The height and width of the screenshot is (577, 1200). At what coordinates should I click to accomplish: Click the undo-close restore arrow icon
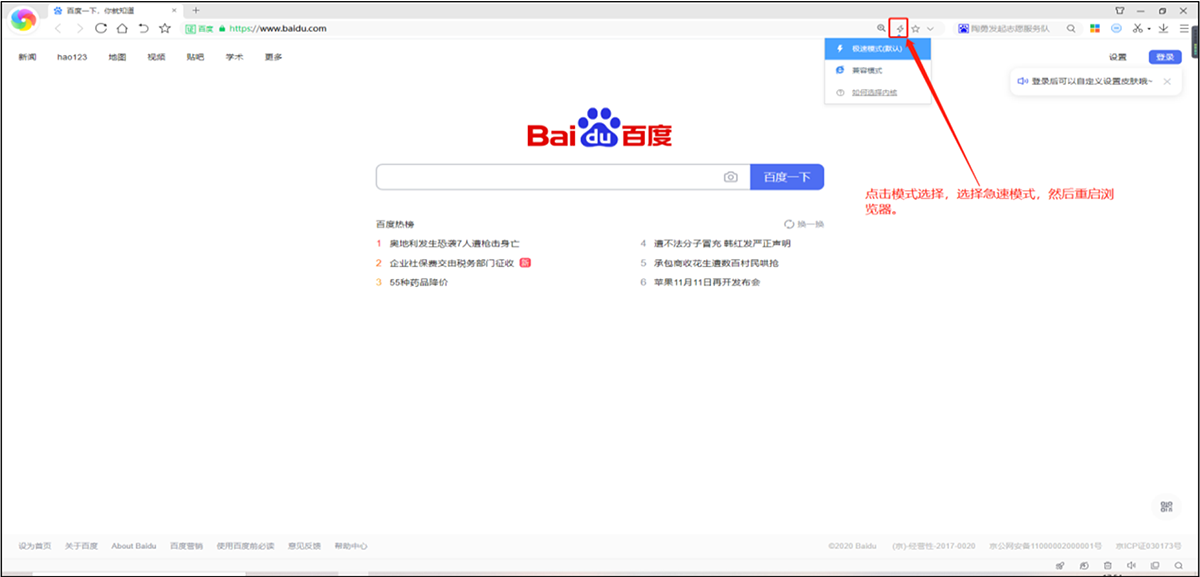pos(144,28)
